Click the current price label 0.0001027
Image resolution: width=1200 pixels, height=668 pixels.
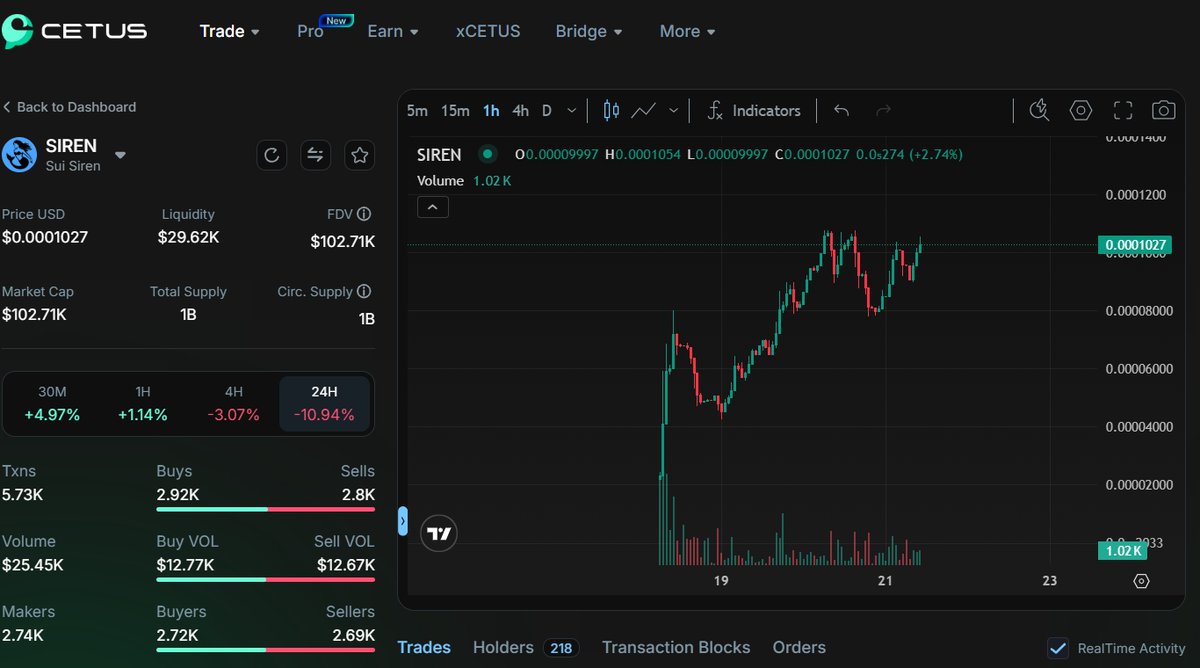(x=1135, y=244)
